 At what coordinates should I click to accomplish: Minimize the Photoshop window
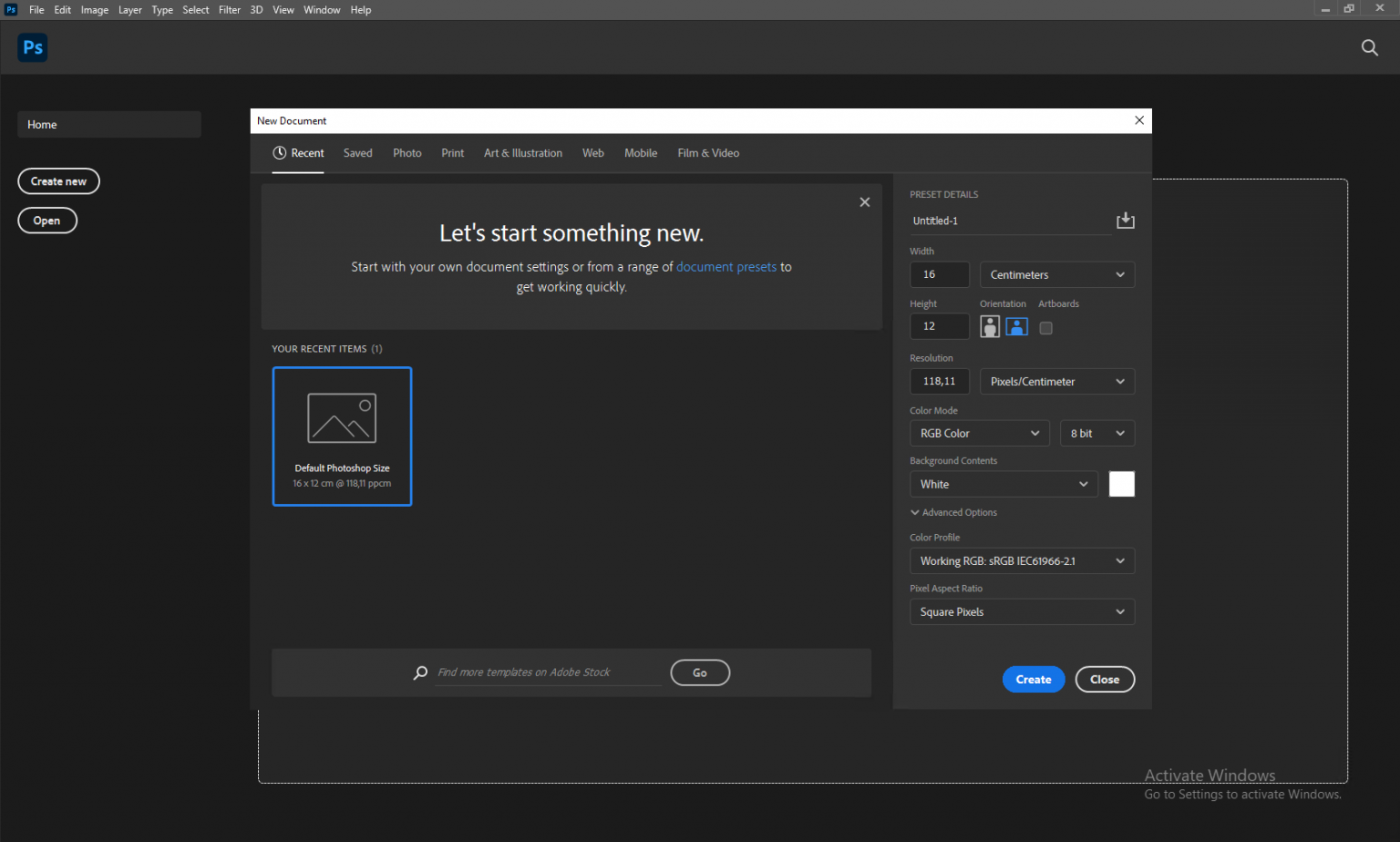(x=1325, y=9)
